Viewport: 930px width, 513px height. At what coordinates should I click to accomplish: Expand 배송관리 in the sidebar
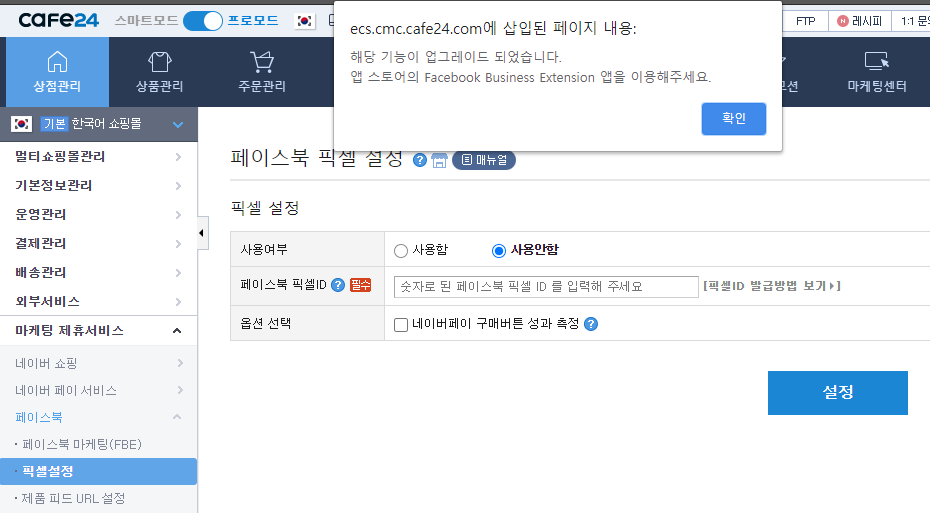(x=98, y=273)
